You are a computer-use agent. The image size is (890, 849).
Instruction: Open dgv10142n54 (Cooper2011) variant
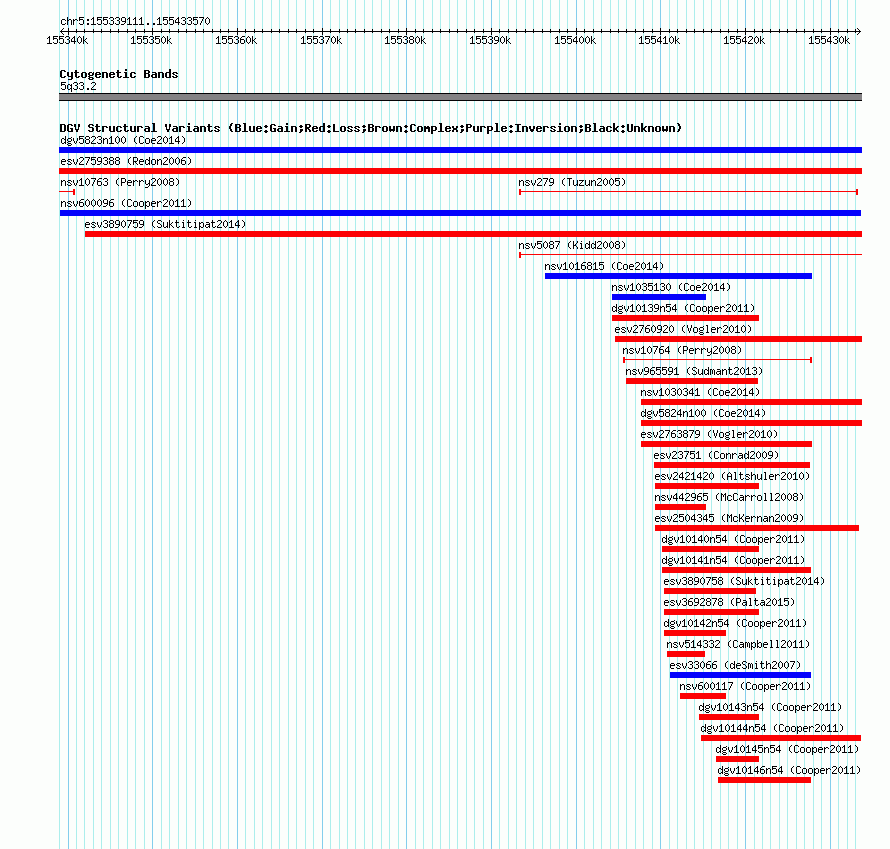(x=735, y=623)
